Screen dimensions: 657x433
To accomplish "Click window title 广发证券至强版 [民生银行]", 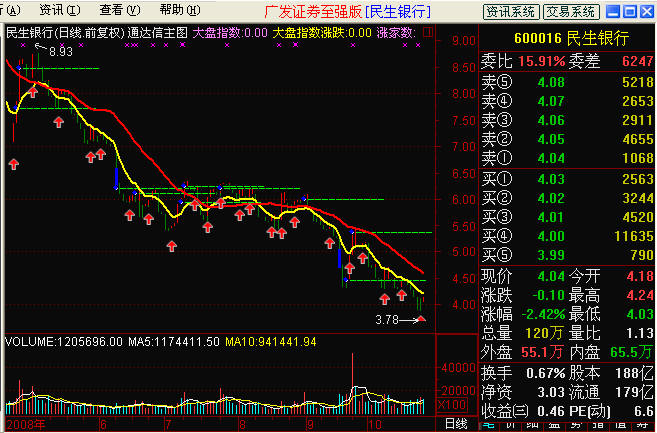I will (x=347, y=12).
